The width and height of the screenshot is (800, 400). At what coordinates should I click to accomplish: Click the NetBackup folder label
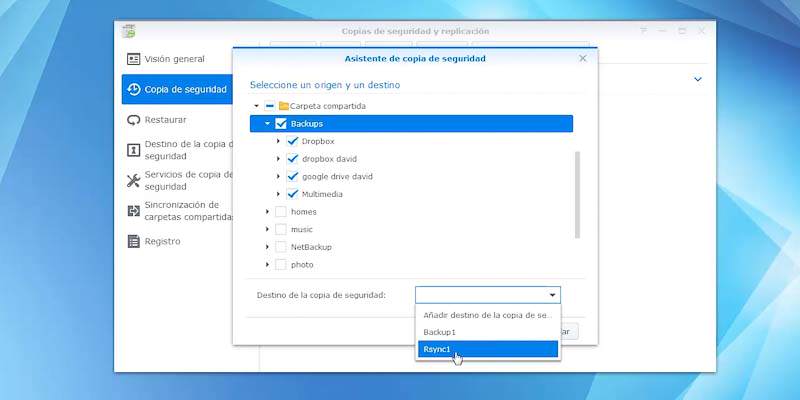[x=311, y=247]
